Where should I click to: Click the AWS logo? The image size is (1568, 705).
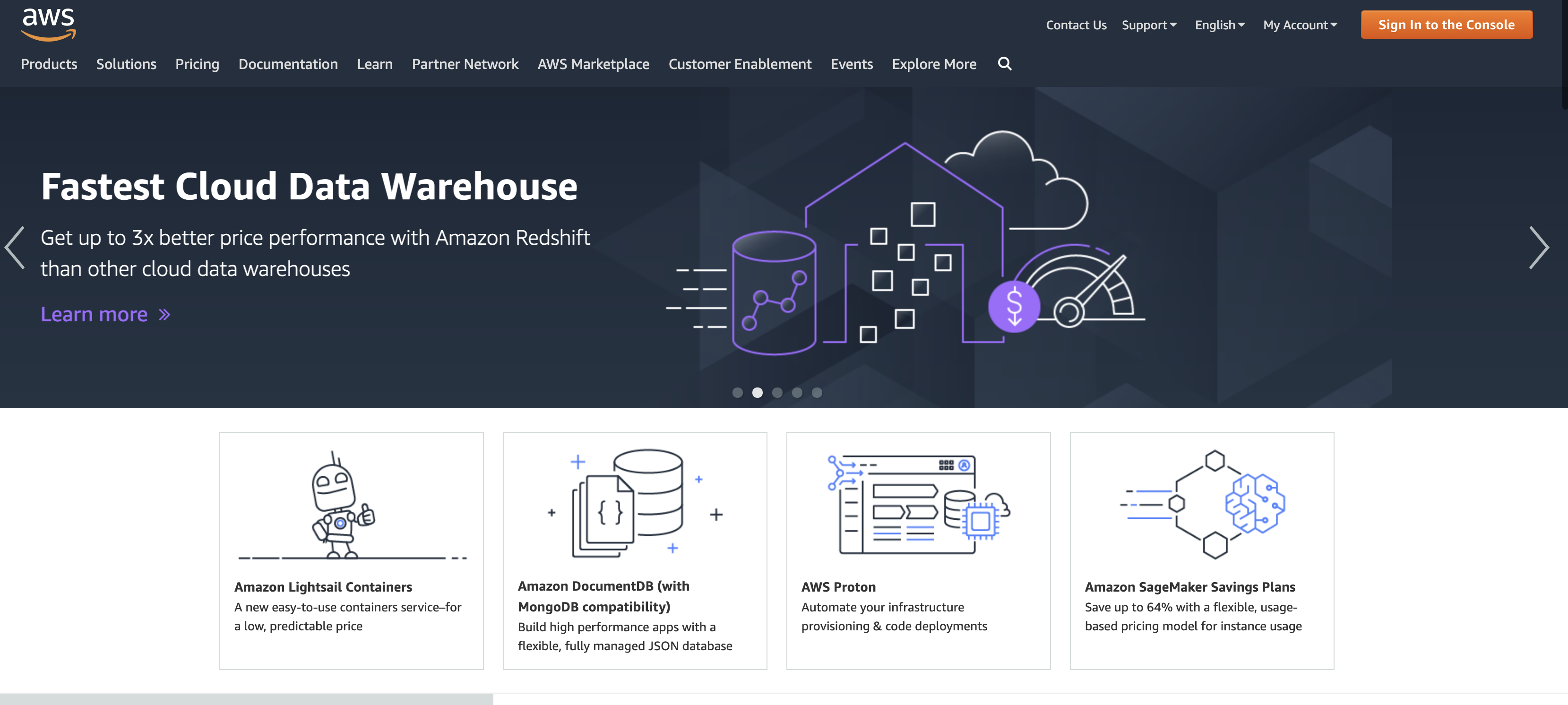tap(48, 25)
